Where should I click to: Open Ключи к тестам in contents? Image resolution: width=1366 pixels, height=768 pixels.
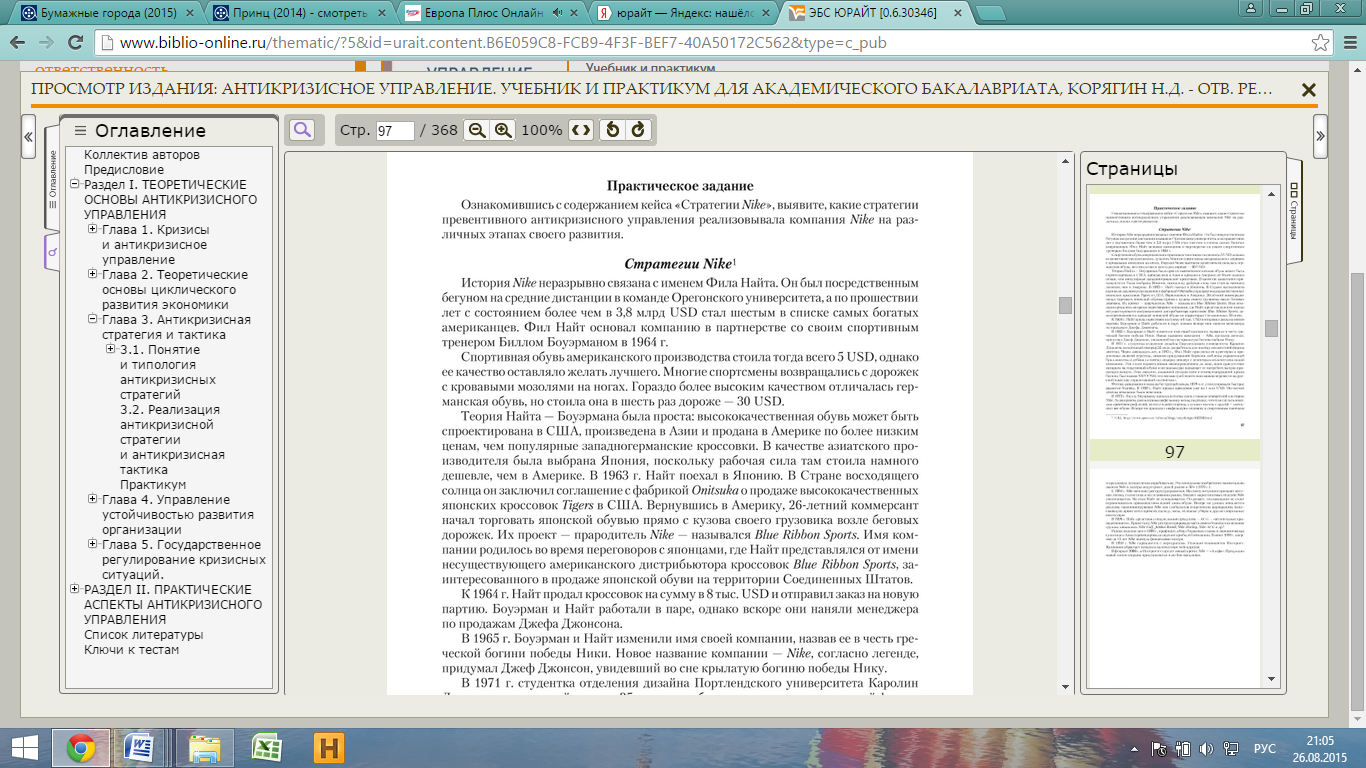[x=132, y=650]
